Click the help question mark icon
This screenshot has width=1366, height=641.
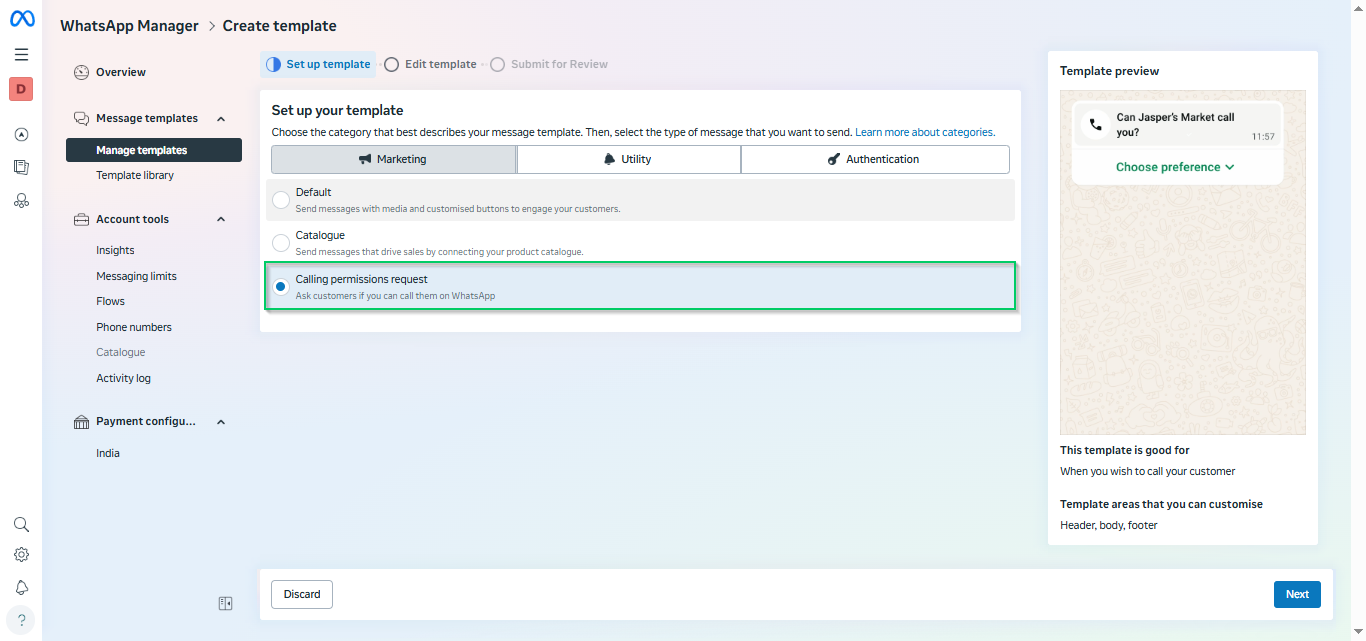pos(21,620)
